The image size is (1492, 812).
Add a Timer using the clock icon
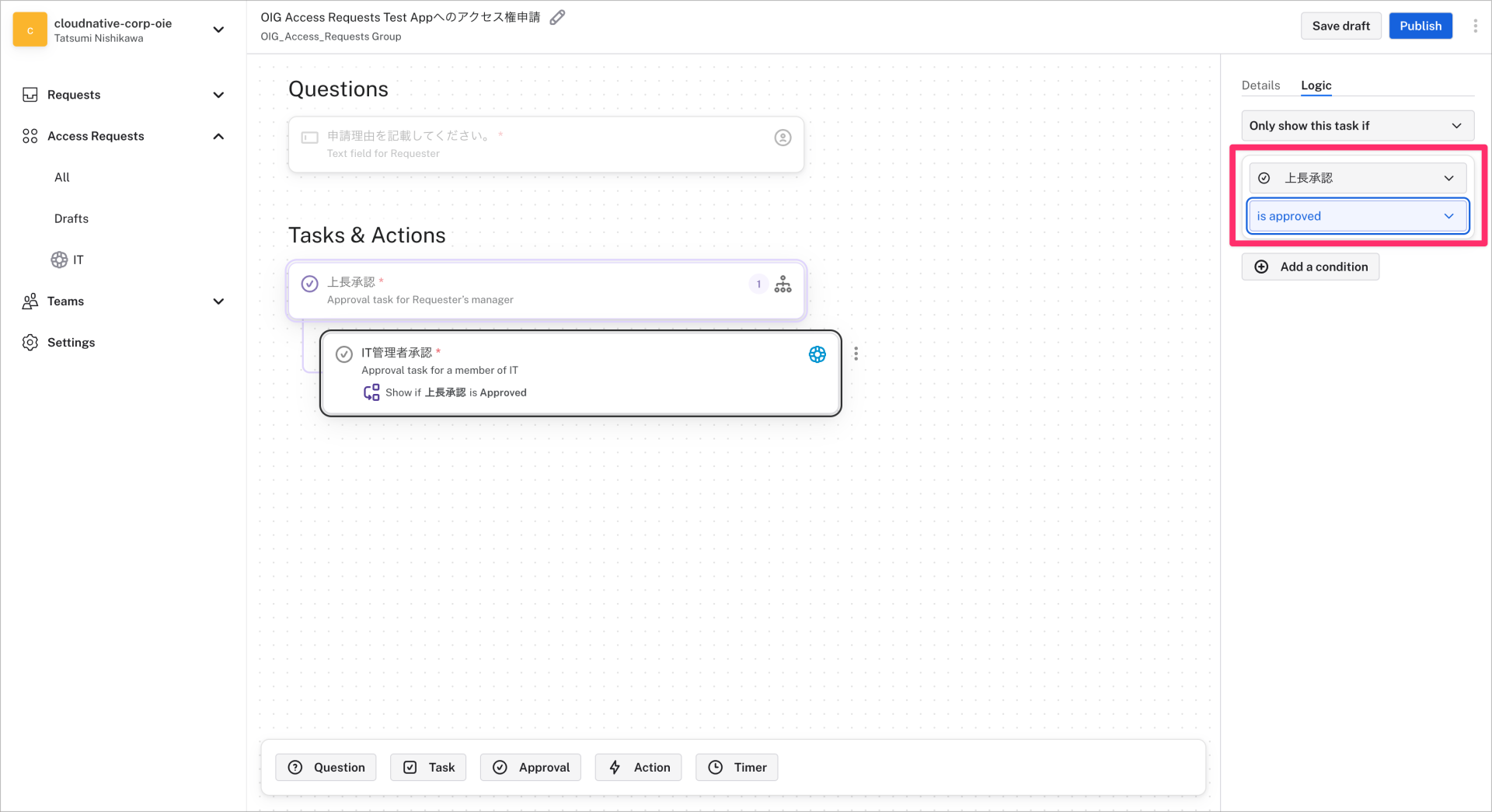click(736, 767)
